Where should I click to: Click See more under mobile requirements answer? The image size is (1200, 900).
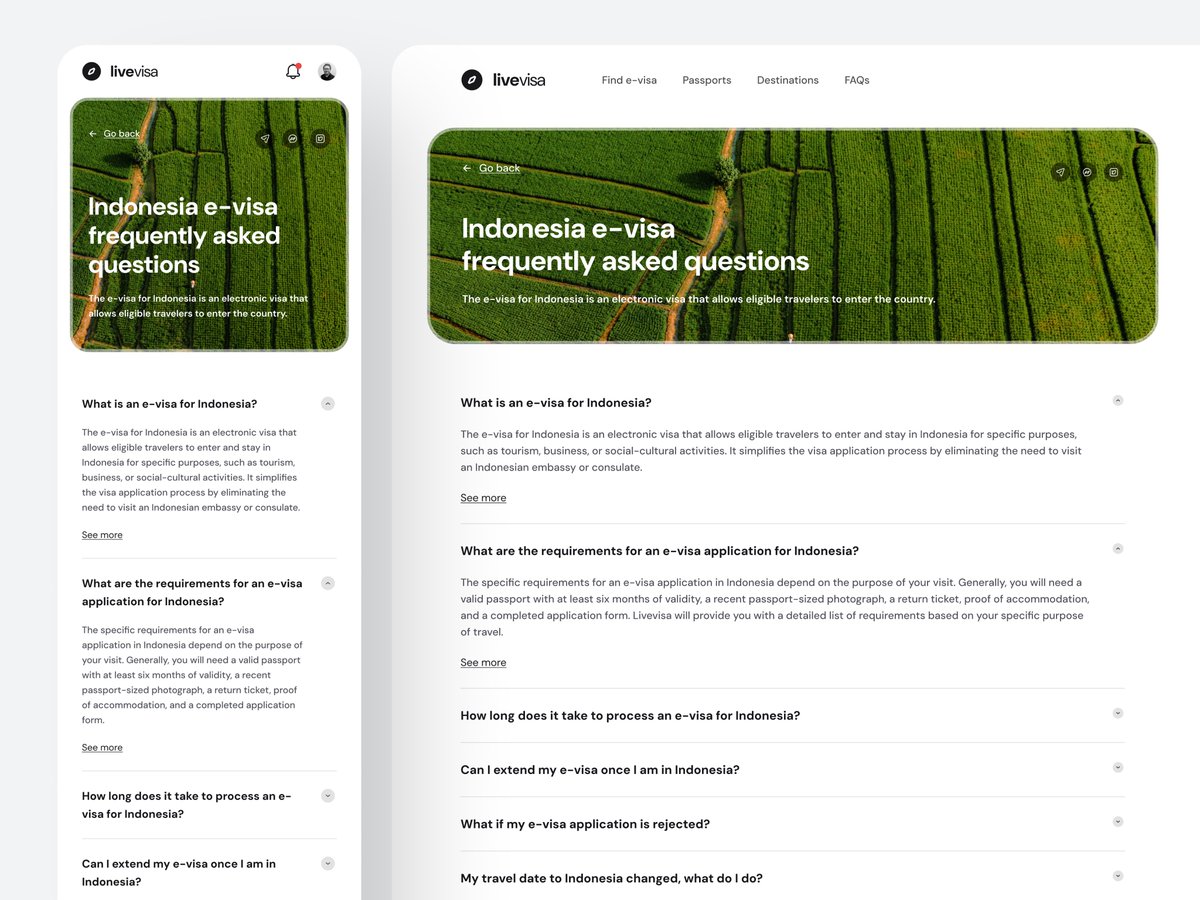pyautogui.click(x=102, y=747)
